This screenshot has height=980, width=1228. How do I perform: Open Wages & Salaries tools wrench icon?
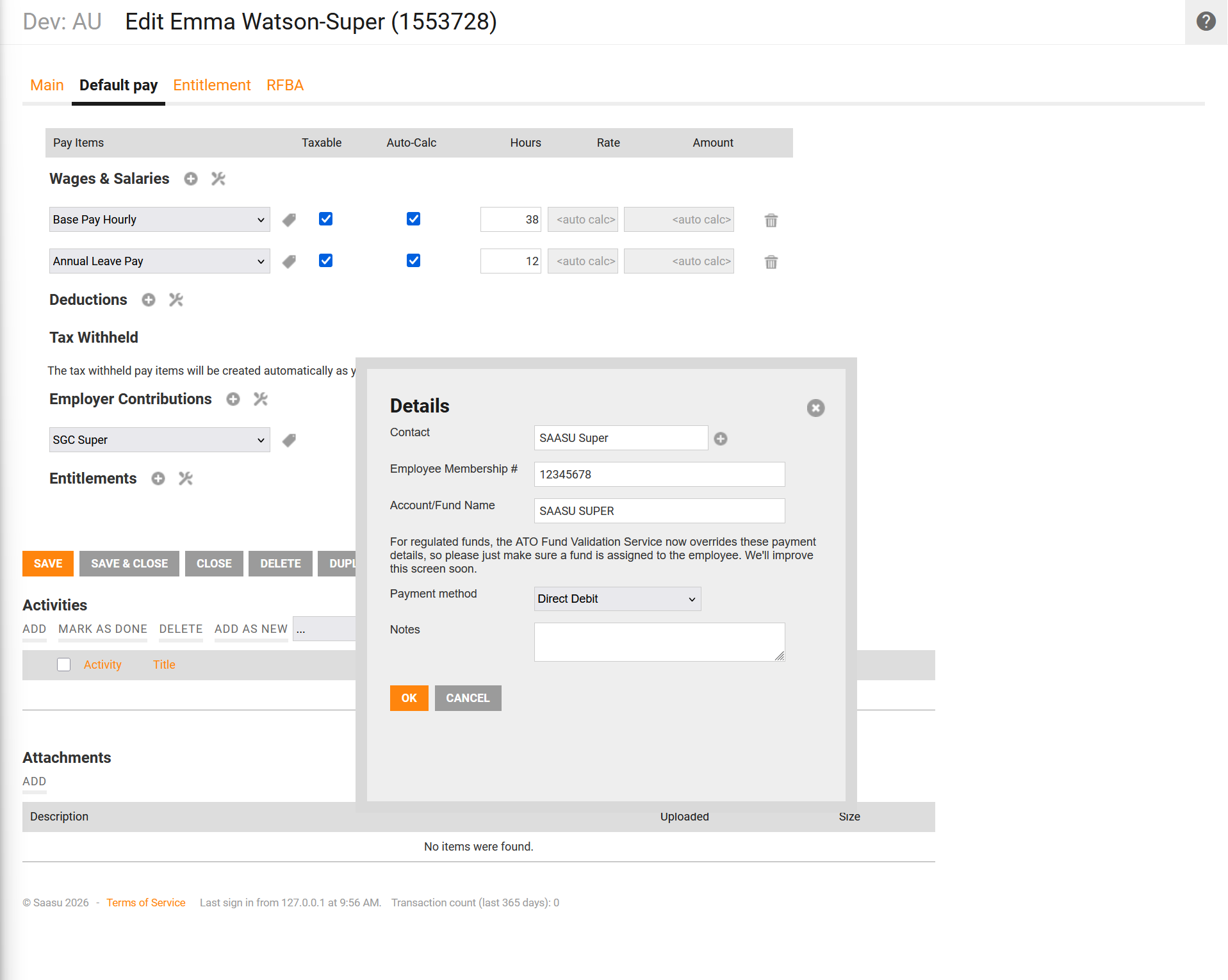(218, 179)
